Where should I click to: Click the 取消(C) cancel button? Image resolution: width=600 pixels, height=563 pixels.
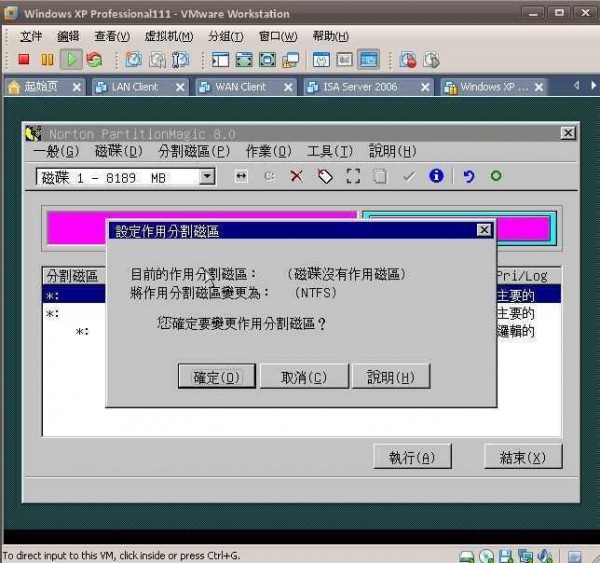pyautogui.click(x=304, y=377)
